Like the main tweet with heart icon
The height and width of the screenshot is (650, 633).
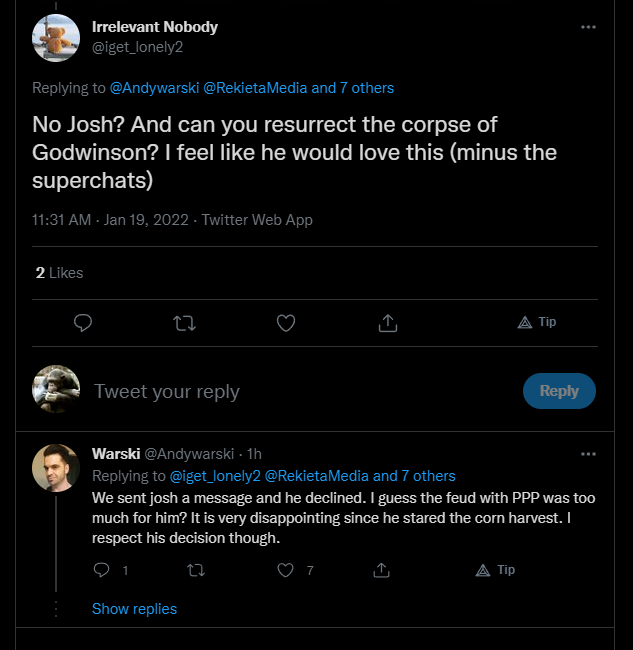[x=286, y=323]
